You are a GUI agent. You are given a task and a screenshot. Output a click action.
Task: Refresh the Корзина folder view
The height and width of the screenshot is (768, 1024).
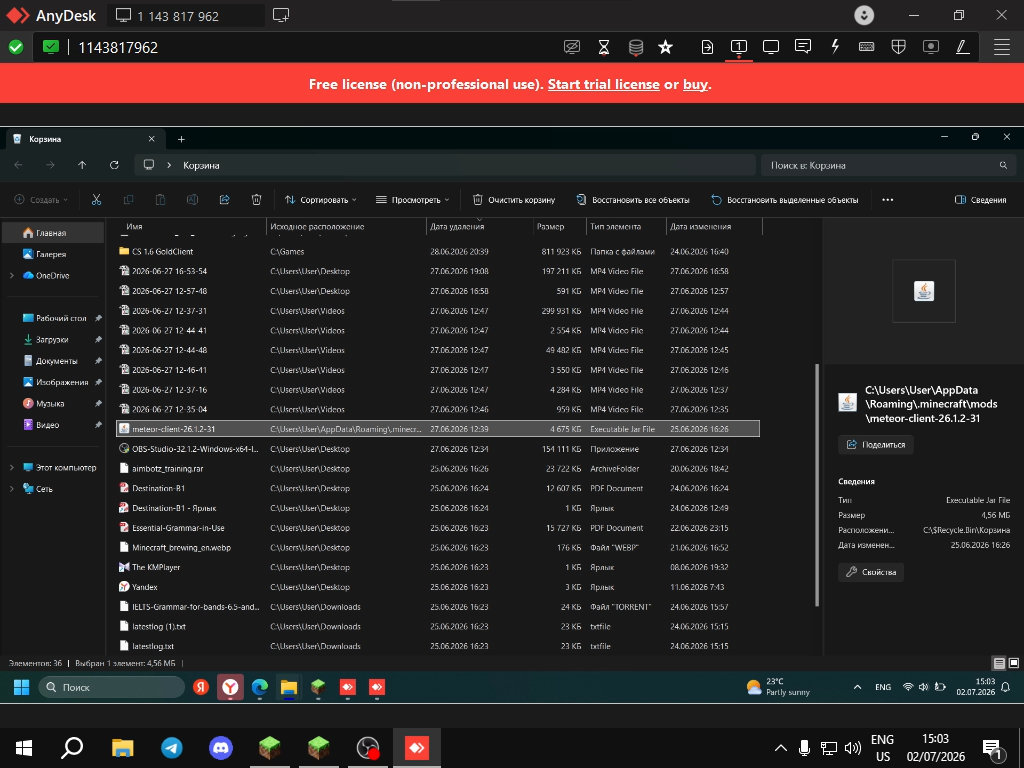pos(114,165)
